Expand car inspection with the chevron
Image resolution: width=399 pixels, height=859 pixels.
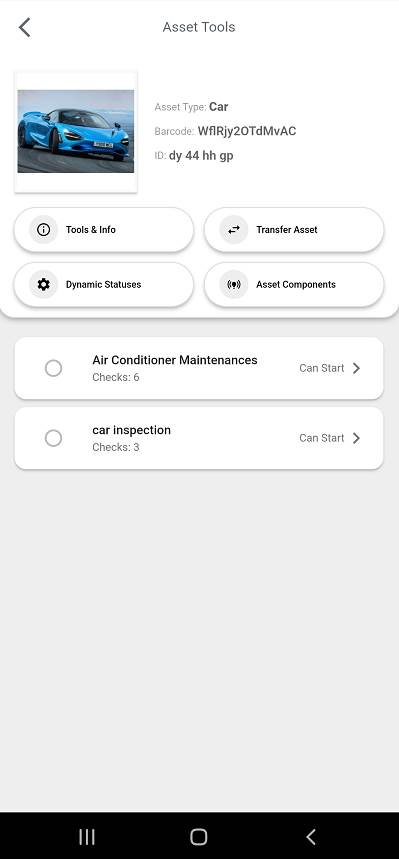356,438
